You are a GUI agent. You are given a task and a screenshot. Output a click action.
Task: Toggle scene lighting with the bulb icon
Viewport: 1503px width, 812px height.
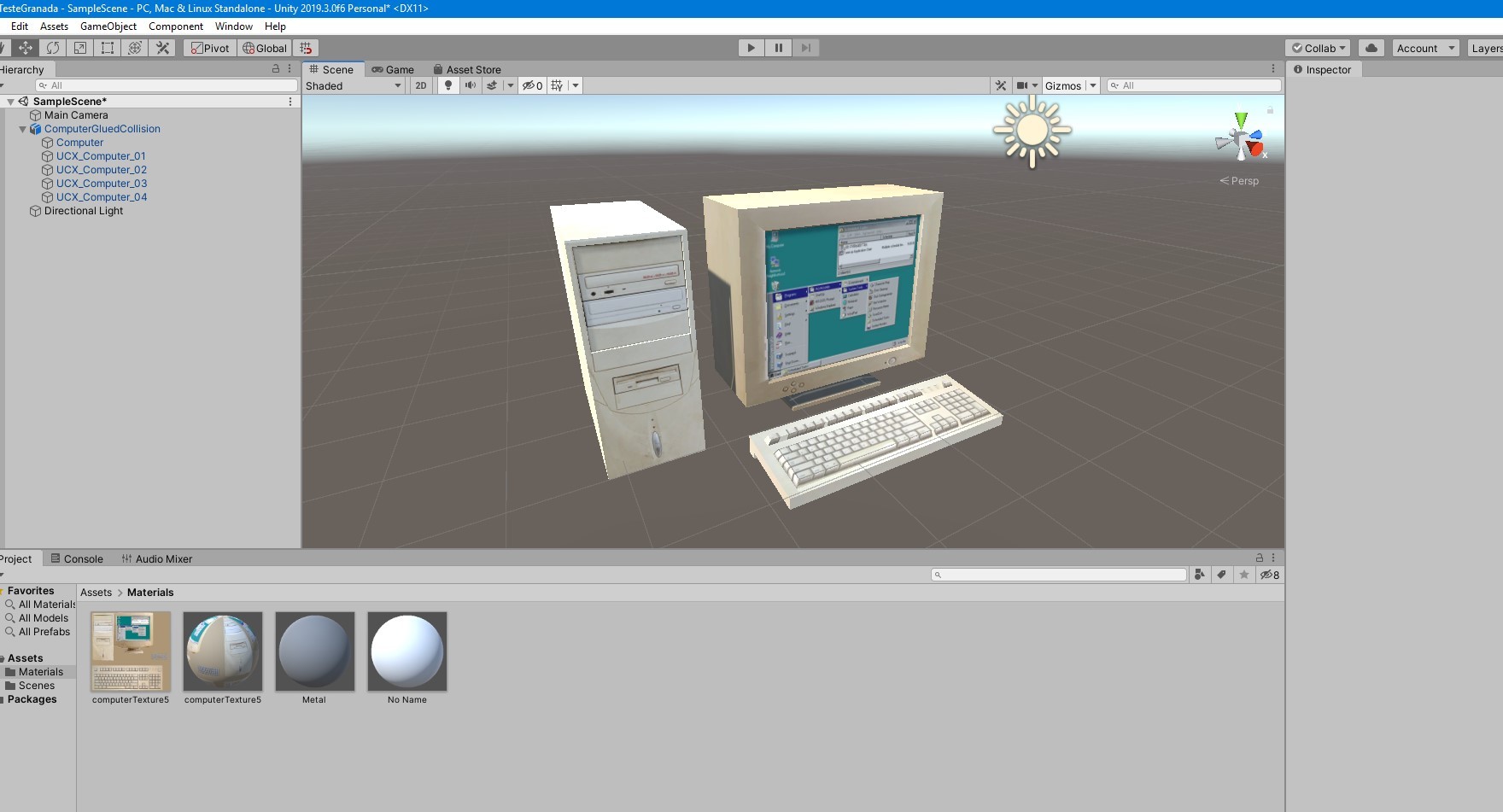coord(447,85)
